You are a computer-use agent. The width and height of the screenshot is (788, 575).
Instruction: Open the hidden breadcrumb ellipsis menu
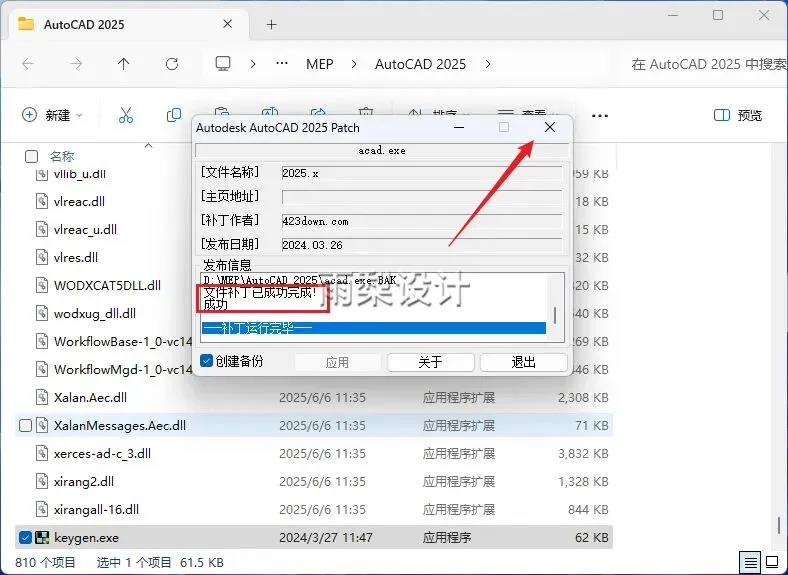pyautogui.click(x=282, y=64)
